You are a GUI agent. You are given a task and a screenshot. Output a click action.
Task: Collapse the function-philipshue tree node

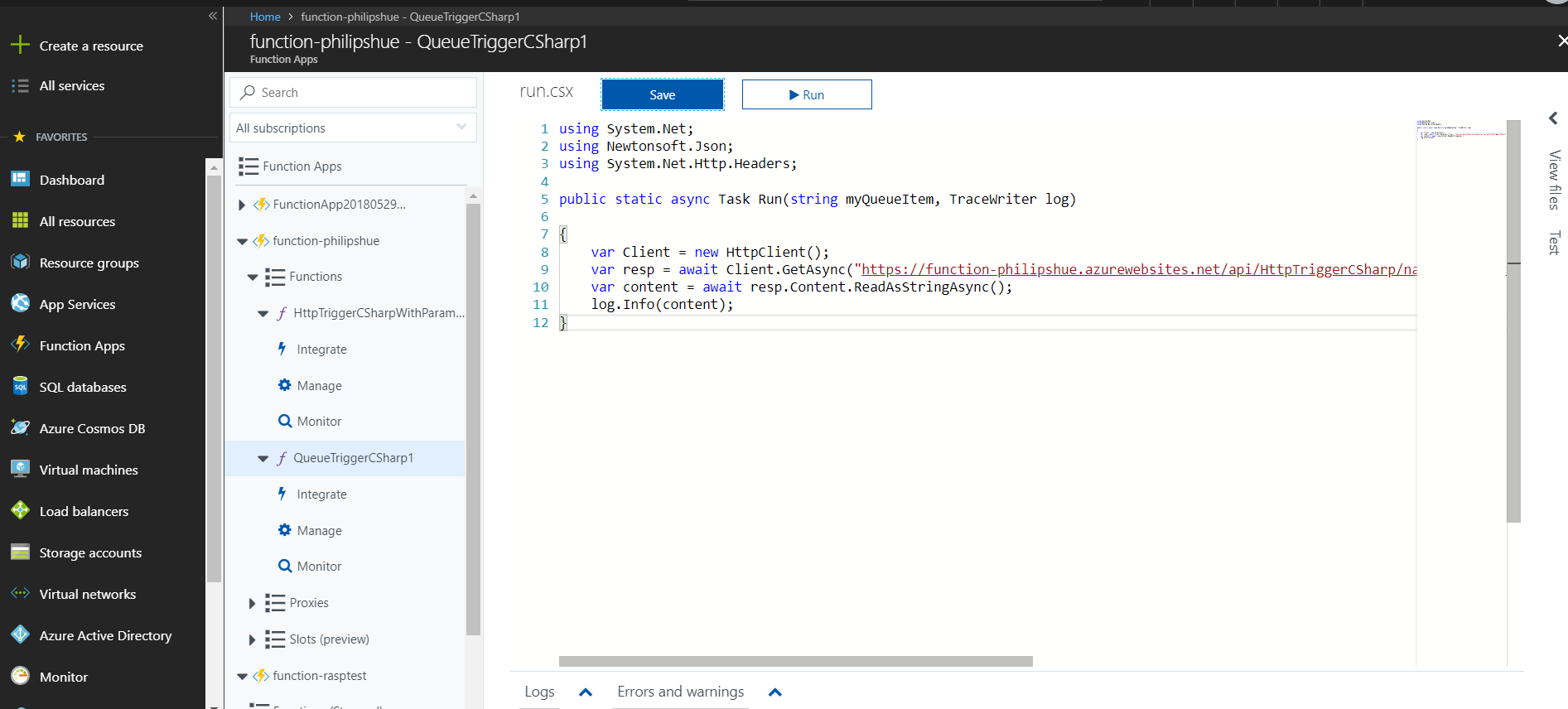click(242, 241)
